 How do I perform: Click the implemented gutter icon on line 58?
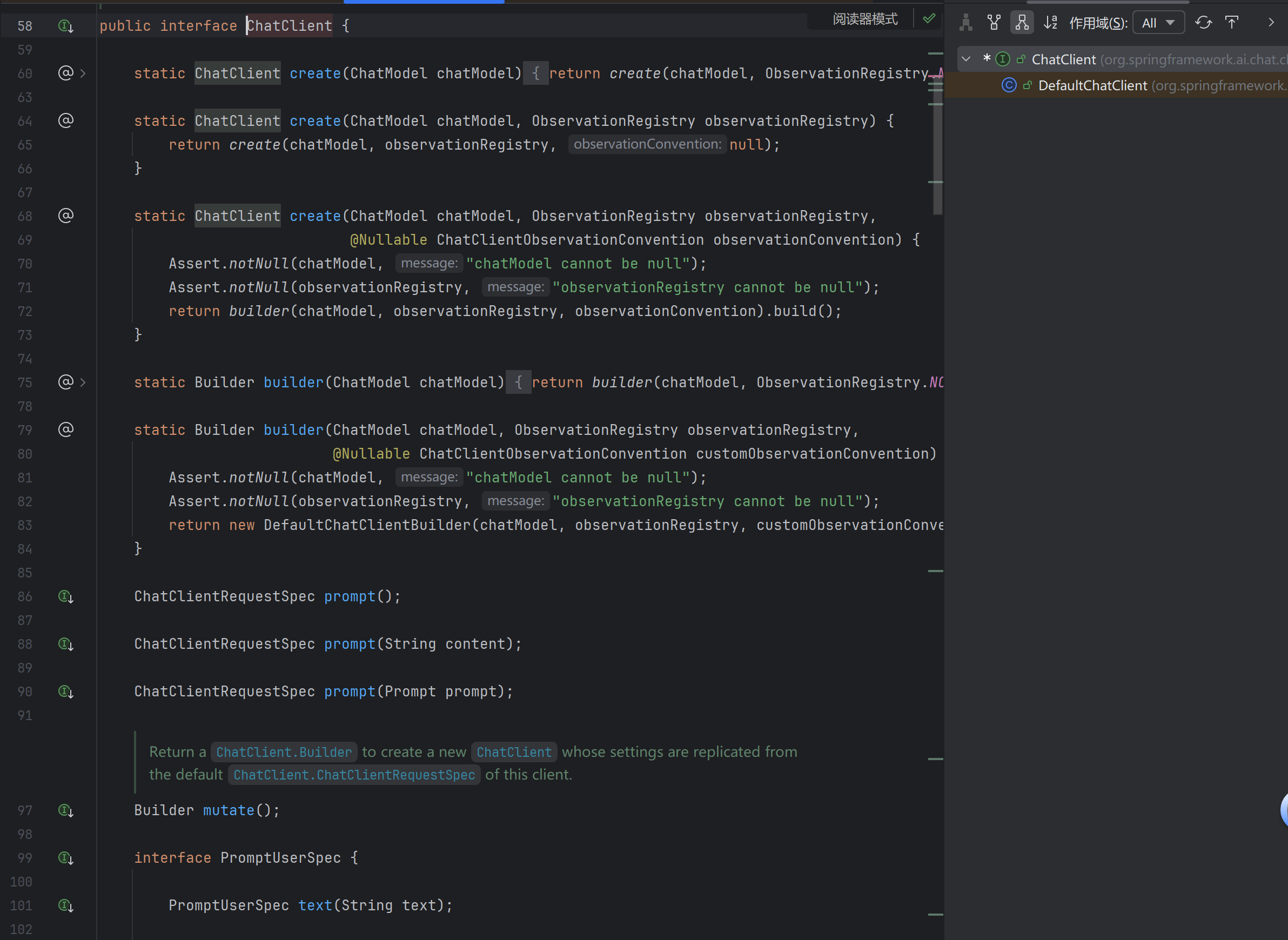[x=66, y=26]
